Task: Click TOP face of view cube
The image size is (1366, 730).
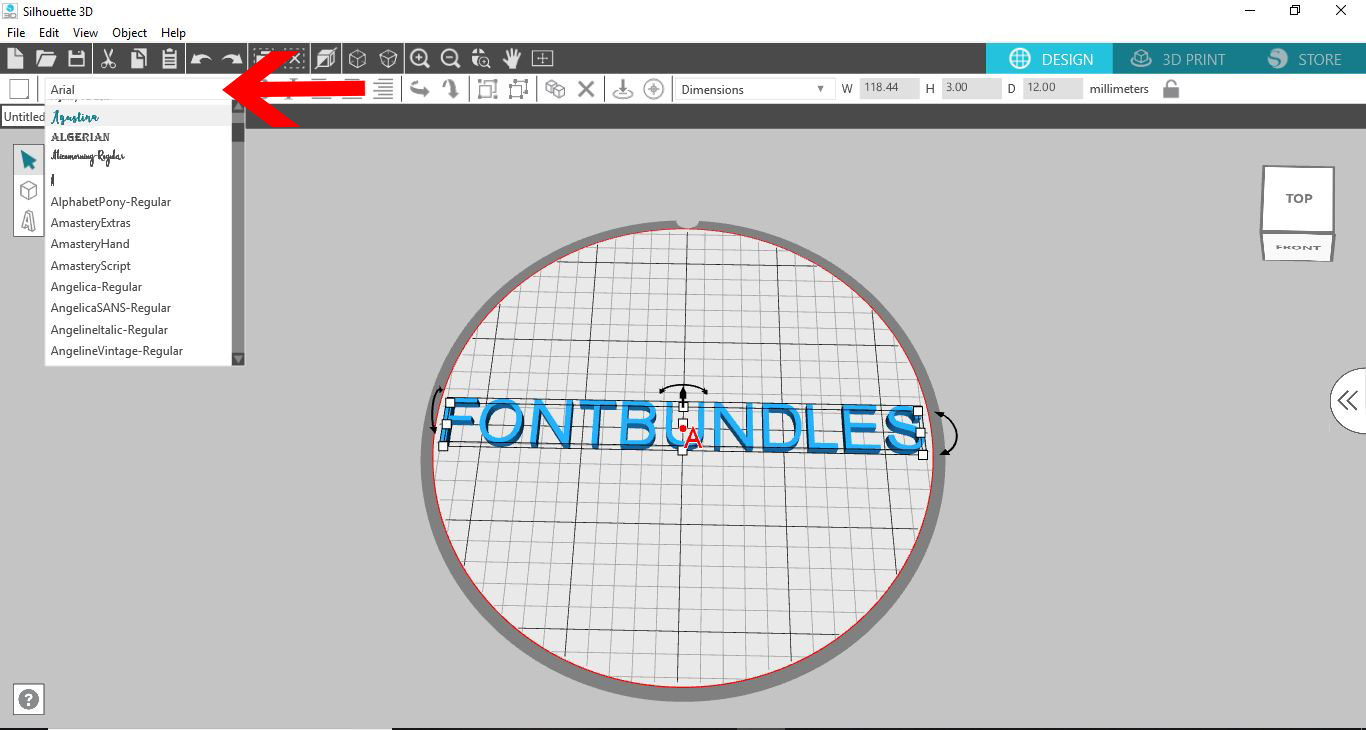Action: 1298,198
